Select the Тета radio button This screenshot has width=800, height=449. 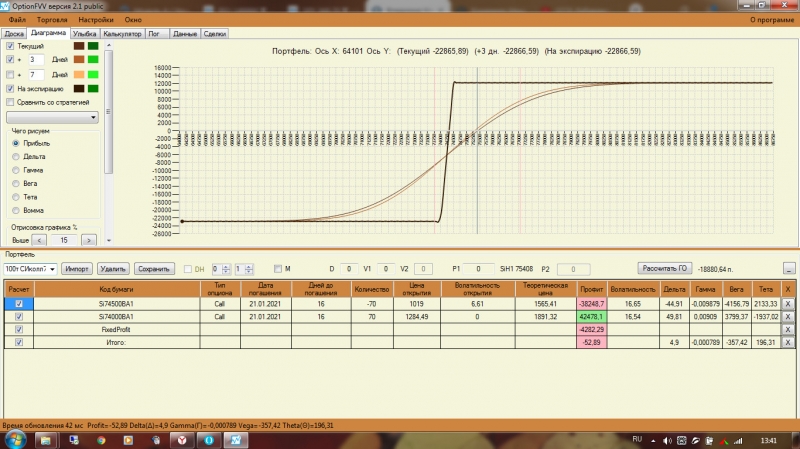[16, 197]
